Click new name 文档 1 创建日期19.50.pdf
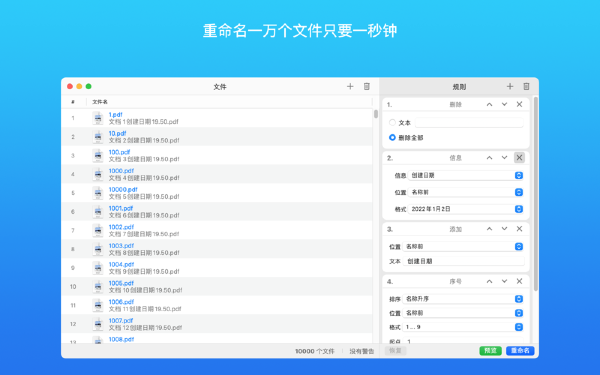This screenshot has height=375, width=600. coord(143,122)
